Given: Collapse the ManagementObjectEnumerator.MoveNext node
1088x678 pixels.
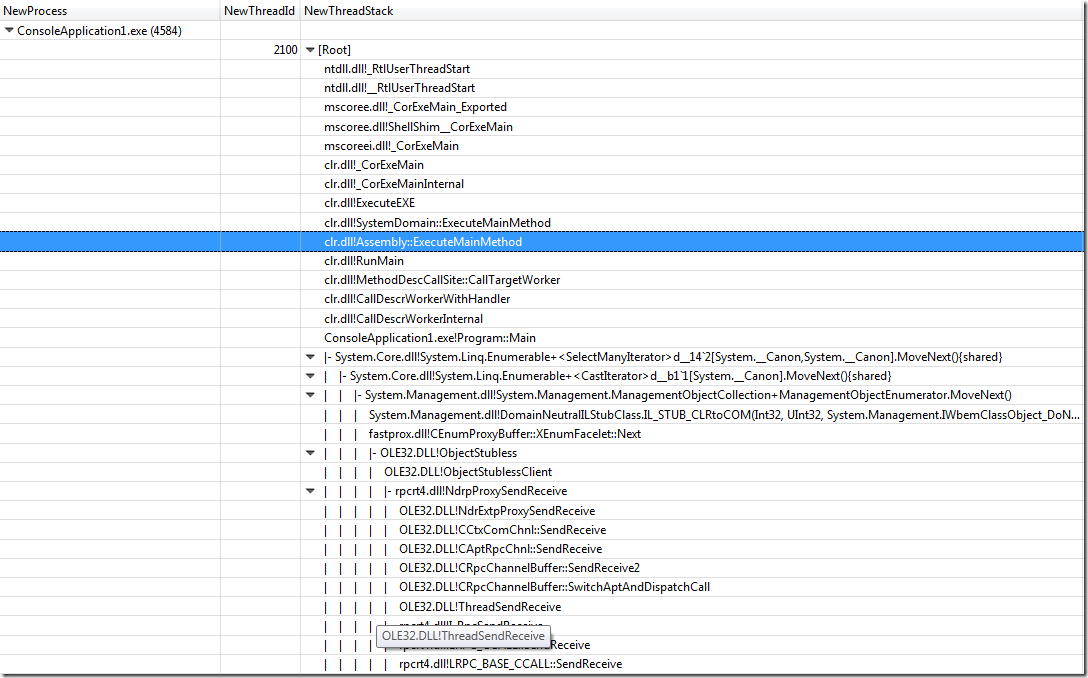Looking at the screenshot, I should [x=310, y=395].
